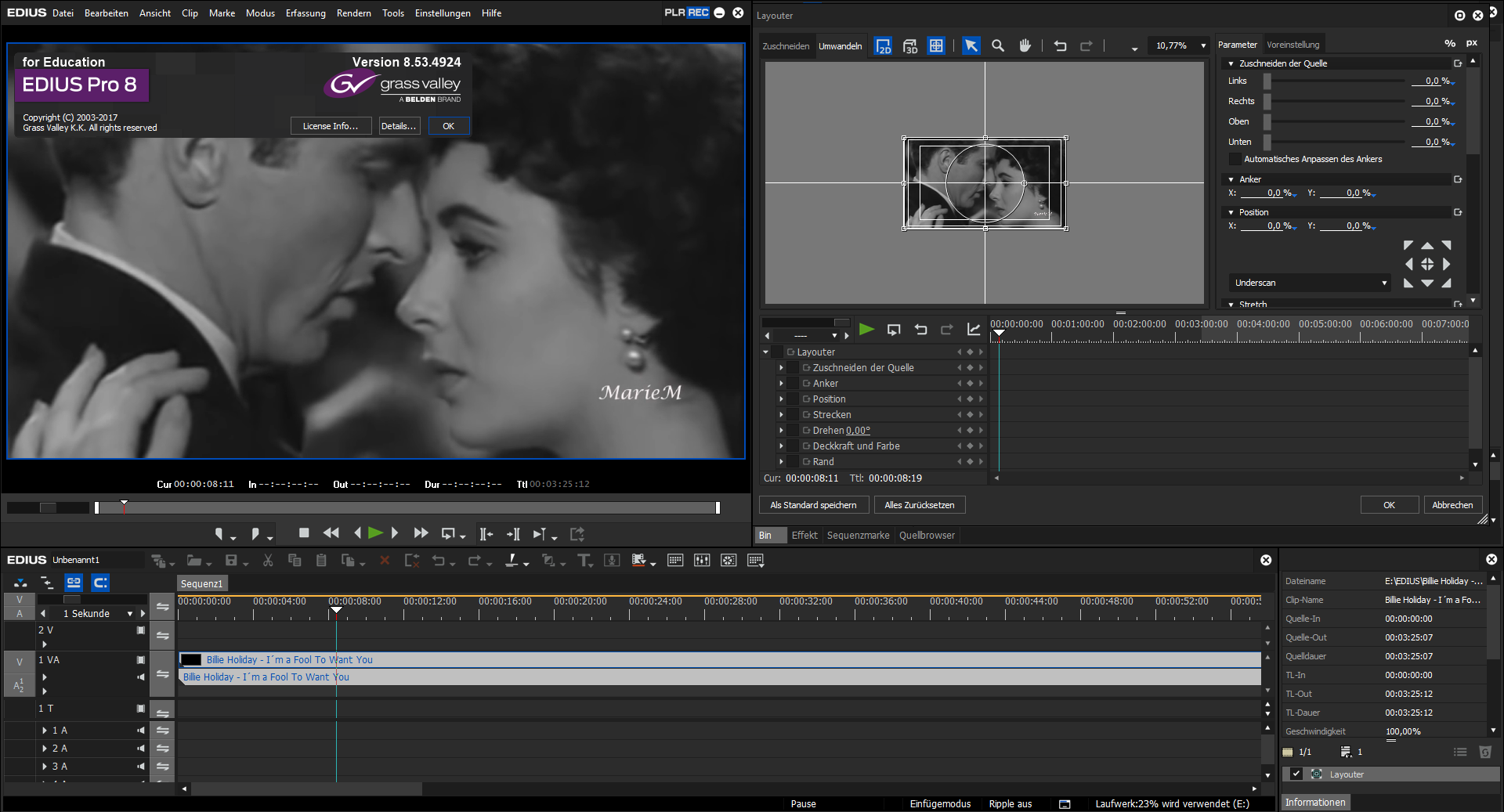The height and width of the screenshot is (812, 1504).
Task: Mute audio of 1 VA track
Action: (141, 677)
